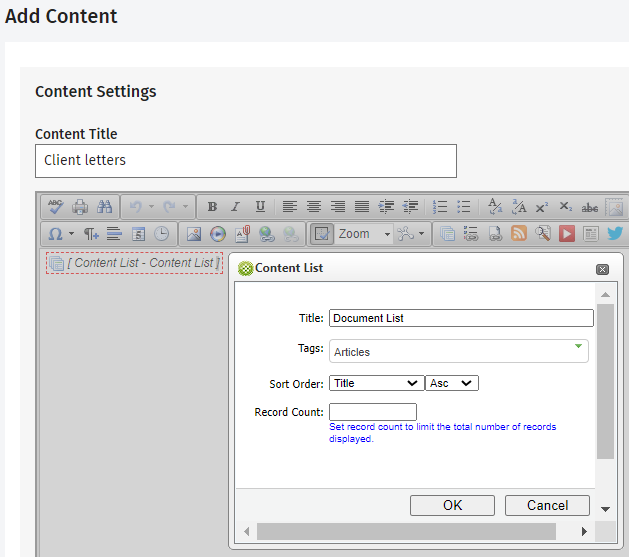629x557 pixels.
Task: Click OK in the Content List dialog
Action: (452, 505)
